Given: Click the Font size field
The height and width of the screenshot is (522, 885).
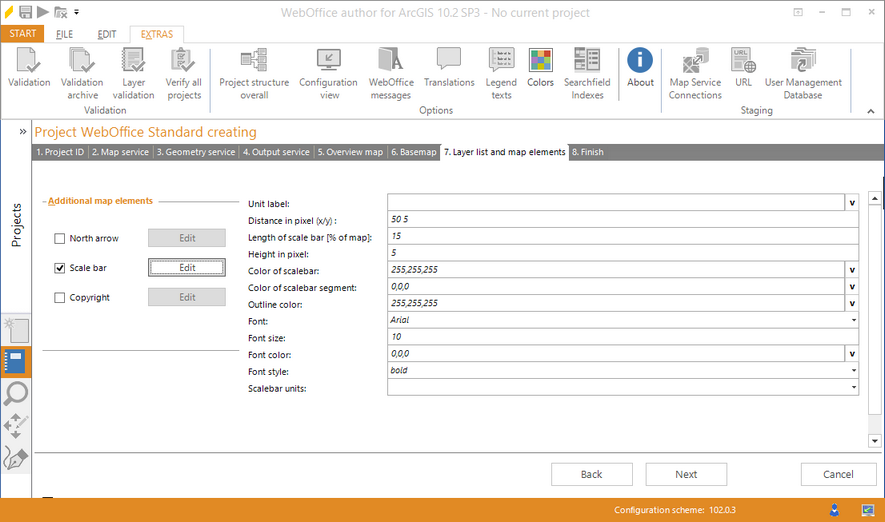Looking at the screenshot, I should 623,337.
